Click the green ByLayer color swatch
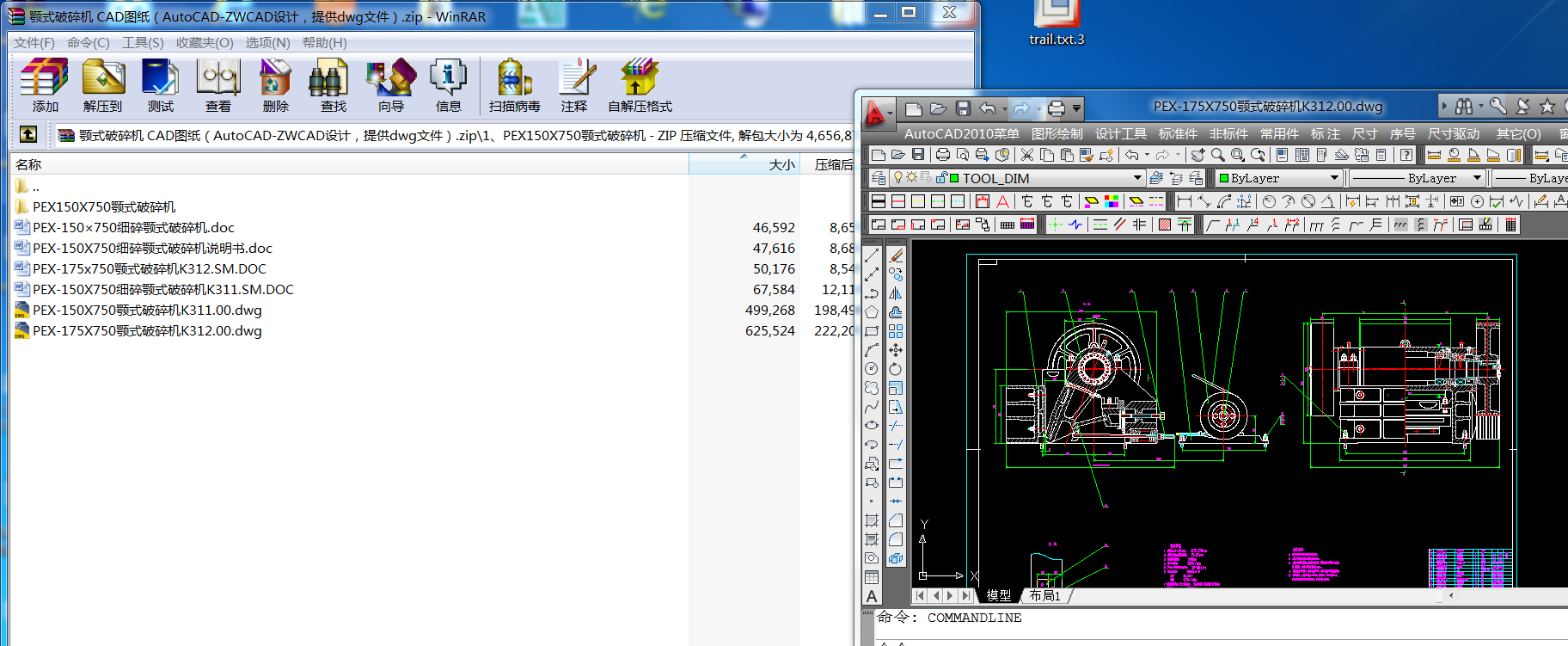Viewport: 1568px width, 646px height. tap(1224, 178)
